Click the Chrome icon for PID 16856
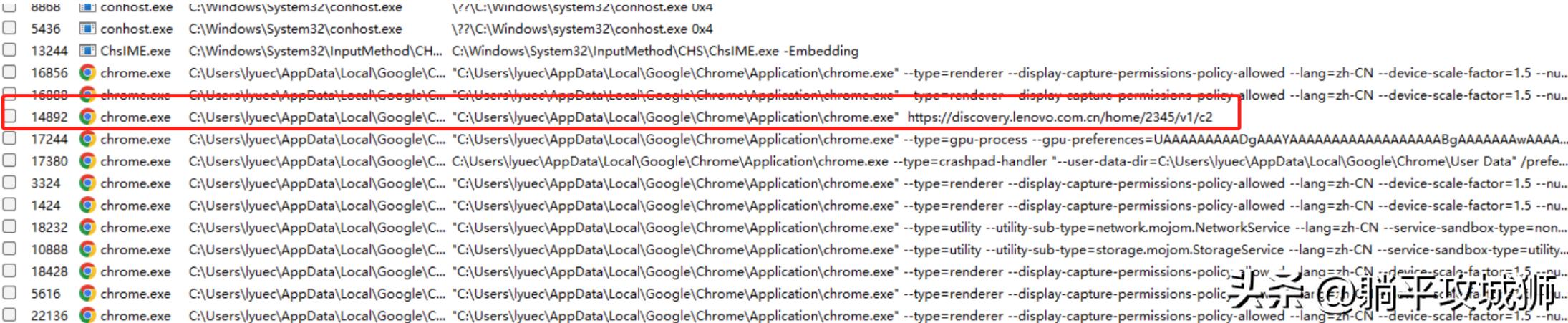 (87, 73)
